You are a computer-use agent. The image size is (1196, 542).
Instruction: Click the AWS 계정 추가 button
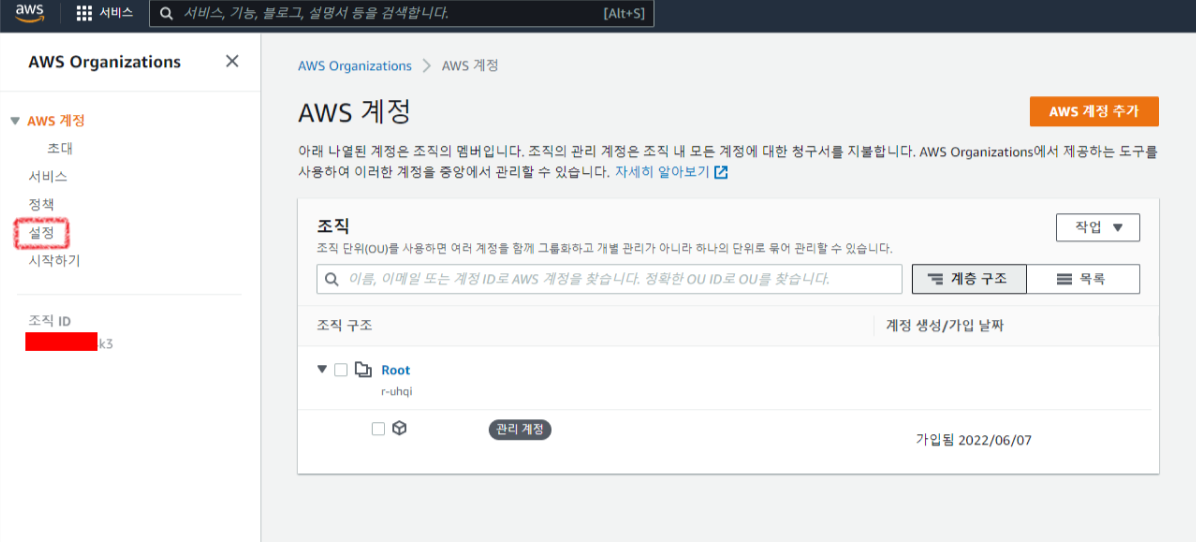point(1093,112)
